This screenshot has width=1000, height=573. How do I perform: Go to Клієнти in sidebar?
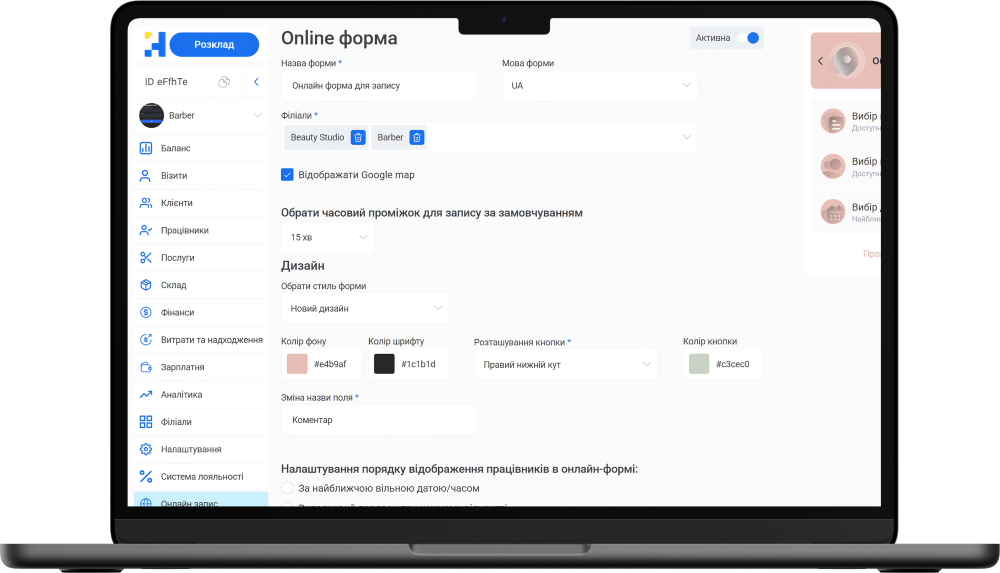click(176, 203)
